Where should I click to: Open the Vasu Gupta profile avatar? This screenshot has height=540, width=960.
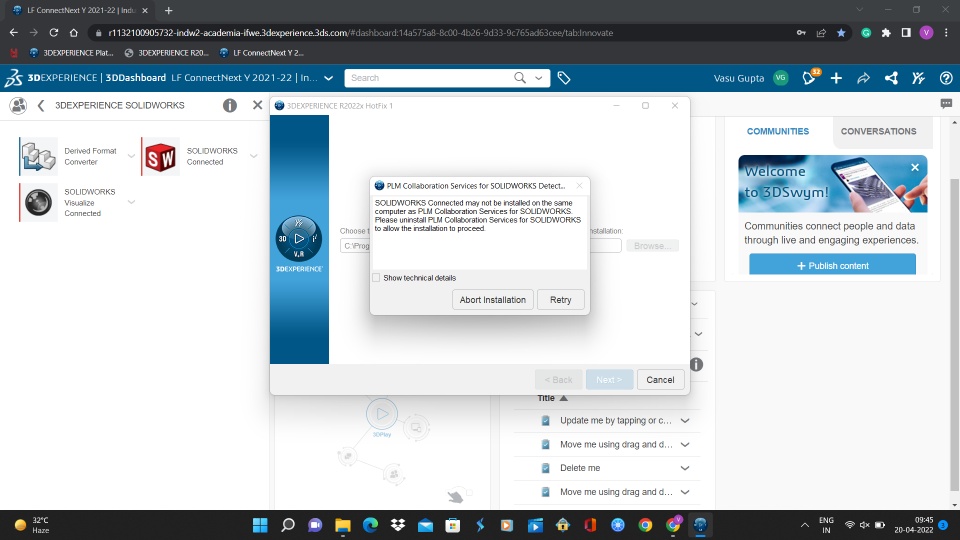(780, 78)
